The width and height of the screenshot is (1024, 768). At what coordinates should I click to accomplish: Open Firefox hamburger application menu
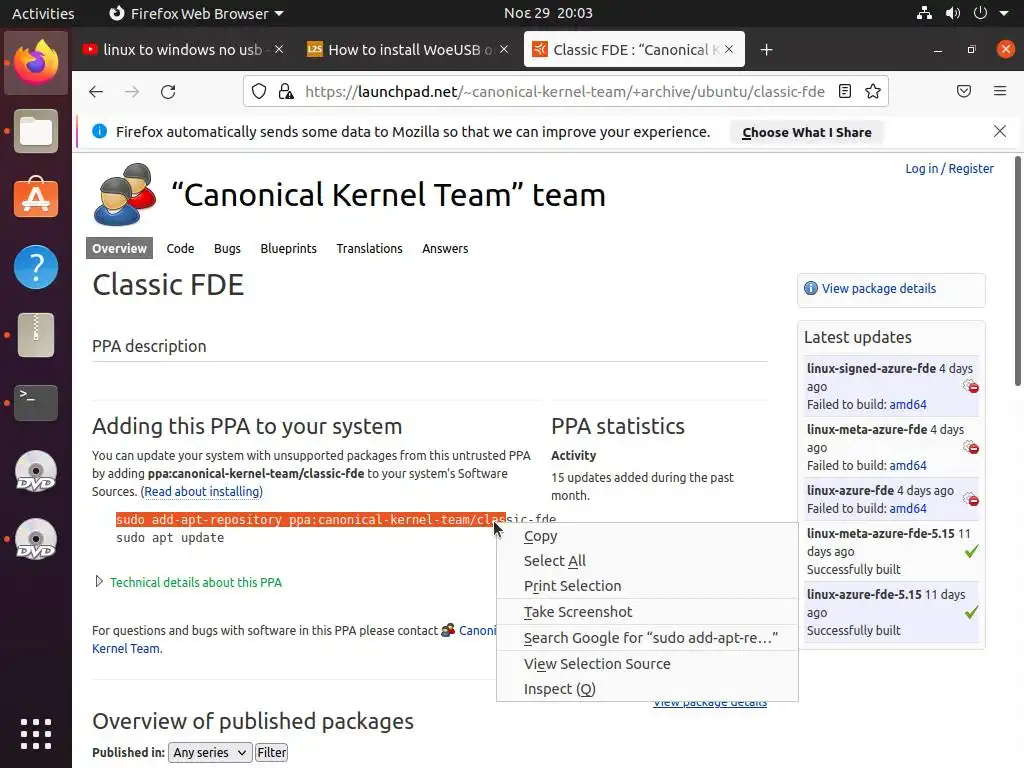click(x=1000, y=91)
